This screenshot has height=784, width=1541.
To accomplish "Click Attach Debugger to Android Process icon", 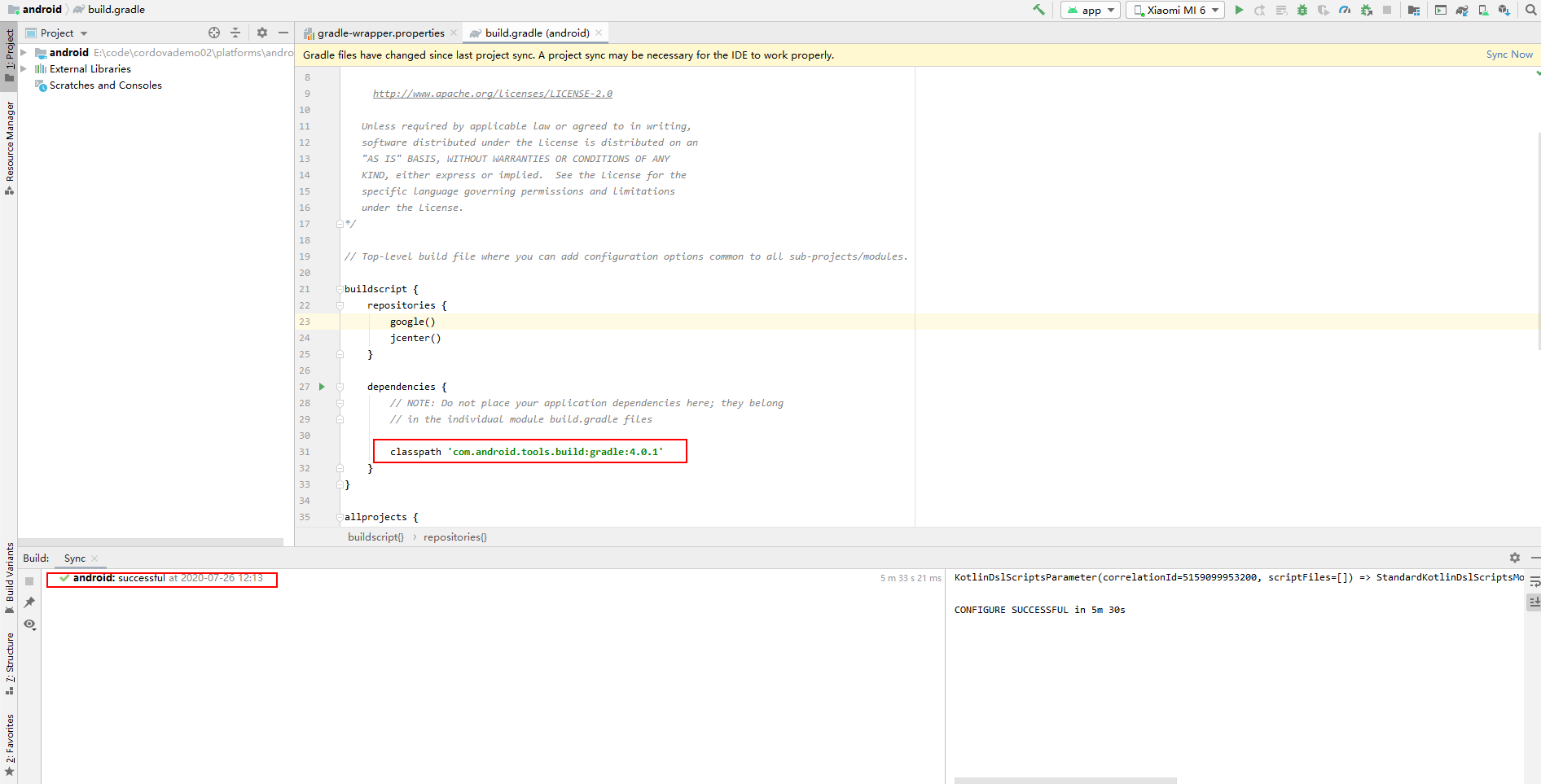I will [1366, 10].
